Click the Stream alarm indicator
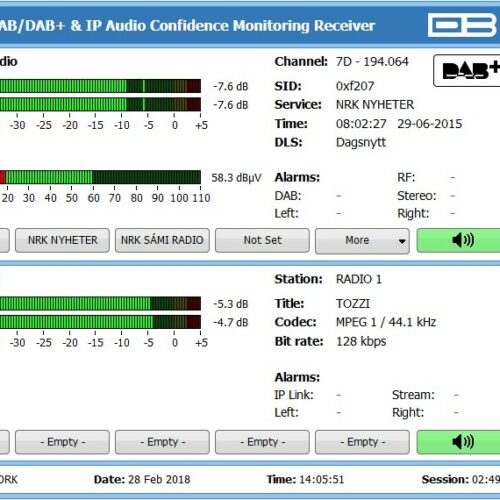500x500 pixels. pyautogui.click(x=456, y=395)
